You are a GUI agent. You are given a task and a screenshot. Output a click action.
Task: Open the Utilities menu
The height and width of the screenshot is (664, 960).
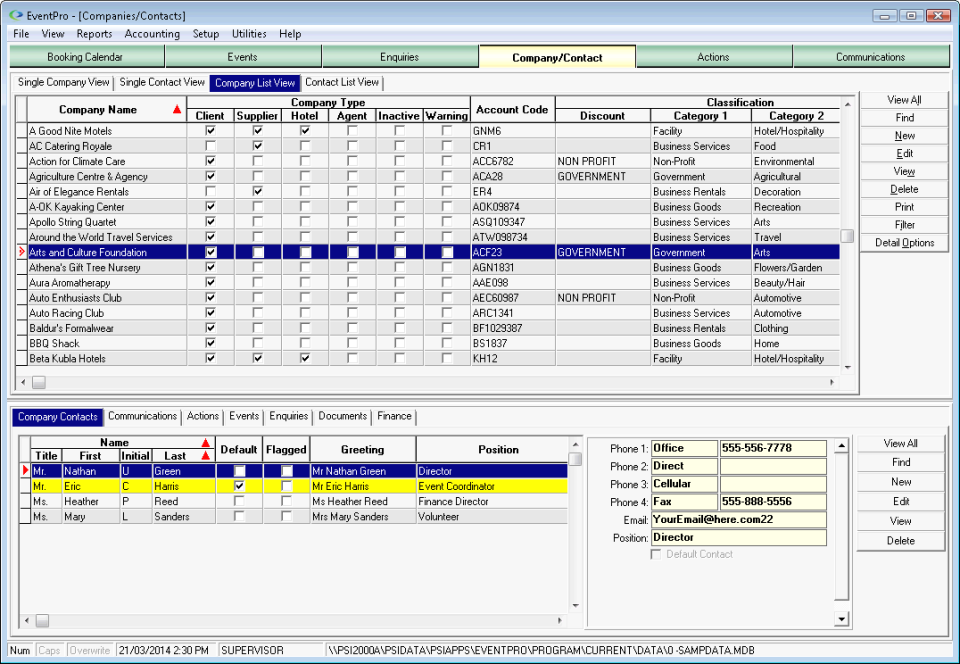pos(249,34)
